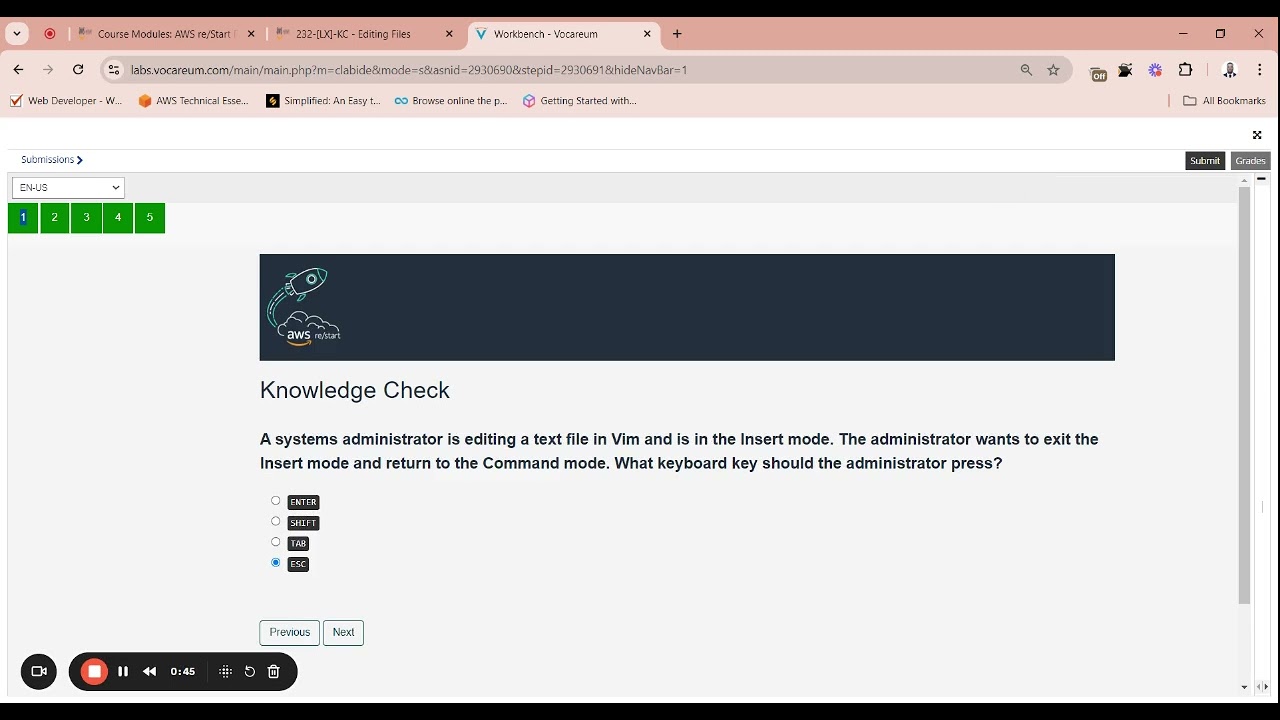Select the TAB radio option
This screenshot has height=720, width=1280.
pyautogui.click(x=276, y=542)
